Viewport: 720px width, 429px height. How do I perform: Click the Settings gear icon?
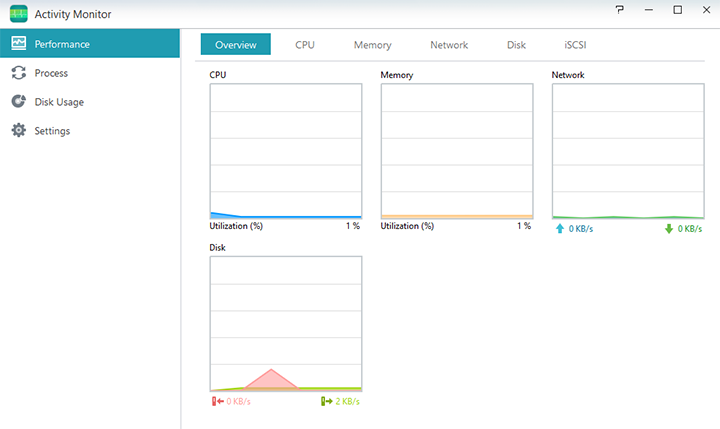pyautogui.click(x=18, y=131)
